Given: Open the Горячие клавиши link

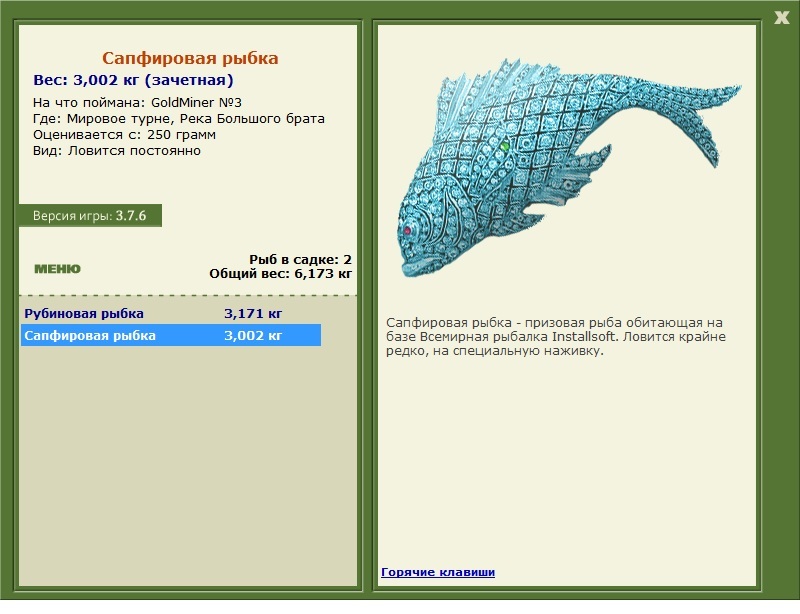Looking at the screenshot, I should tap(438, 572).
